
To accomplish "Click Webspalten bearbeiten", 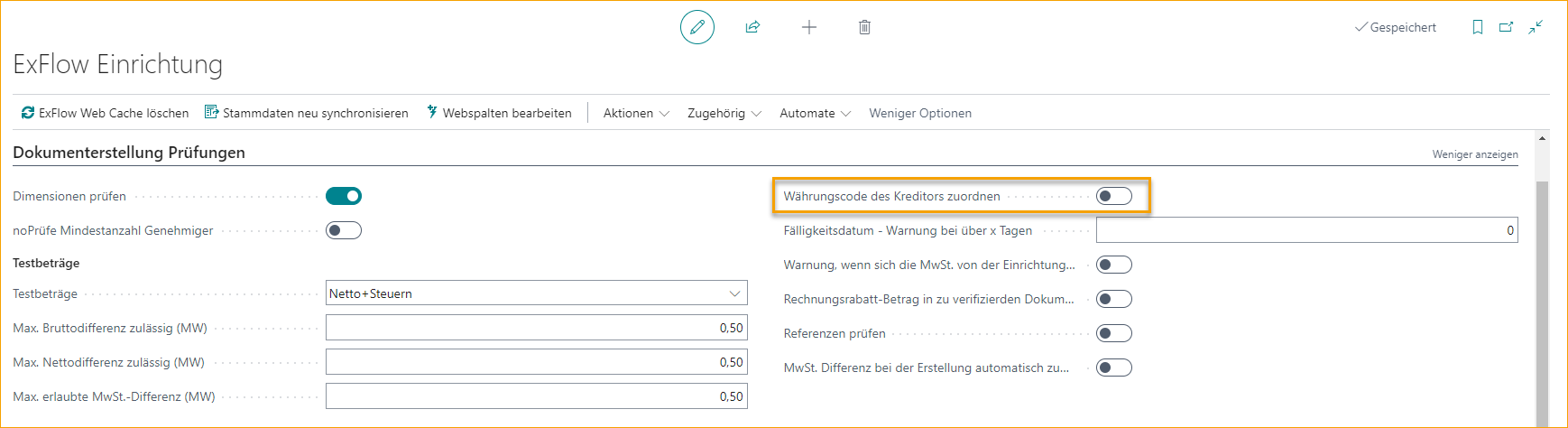I will [499, 113].
